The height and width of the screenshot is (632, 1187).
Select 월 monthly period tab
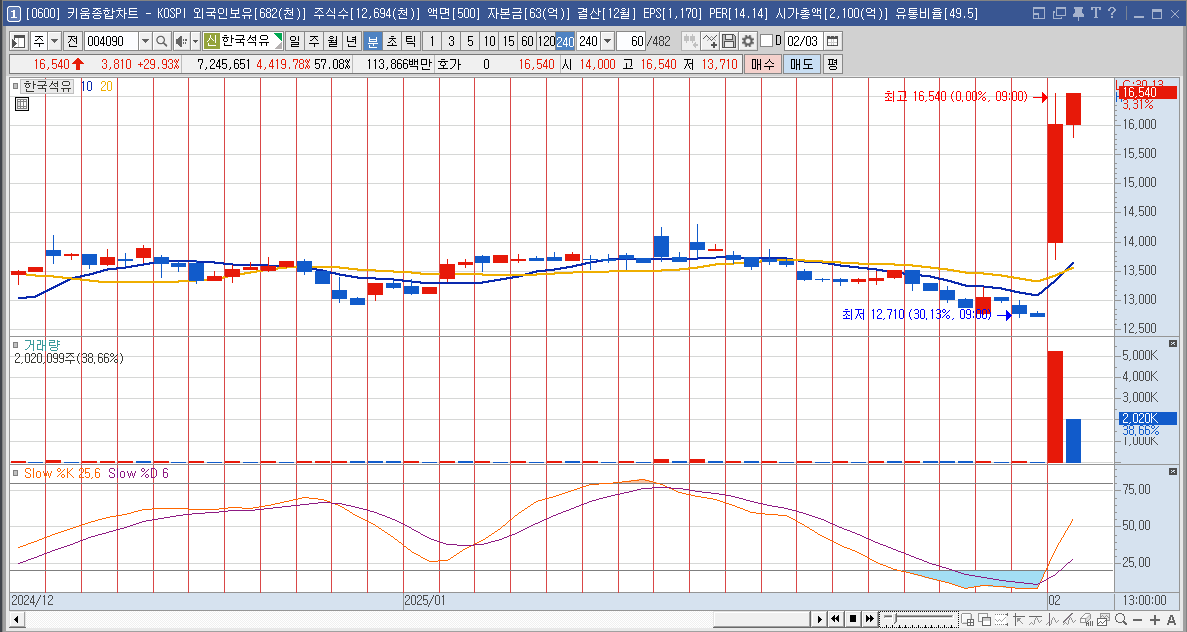click(x=333, y=41)
